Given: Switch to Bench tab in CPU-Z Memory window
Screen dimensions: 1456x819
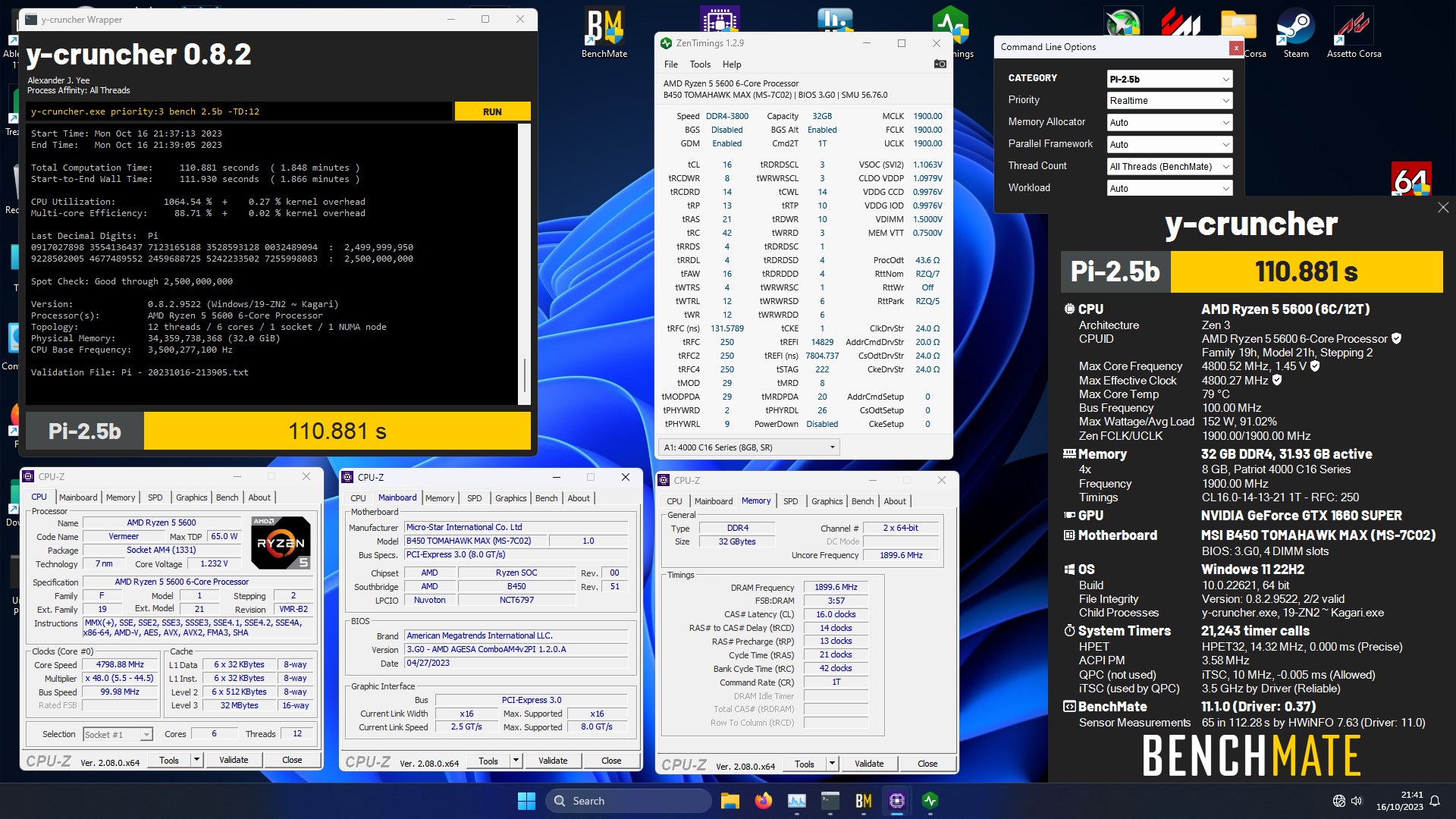Looking at the screenshot, I should coord(862,501).
